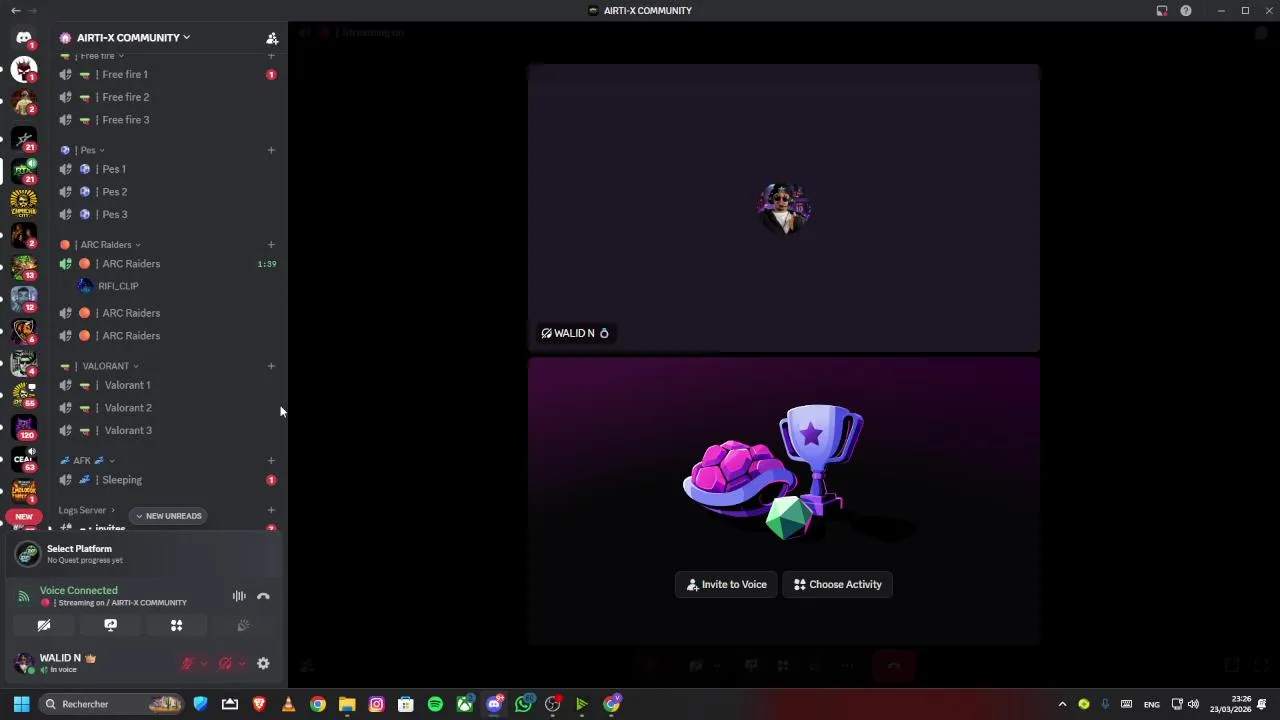Screen dimensions: 1280x720
Task: Join the Pes 1 voice channel
Action: (x=167, y=169)
